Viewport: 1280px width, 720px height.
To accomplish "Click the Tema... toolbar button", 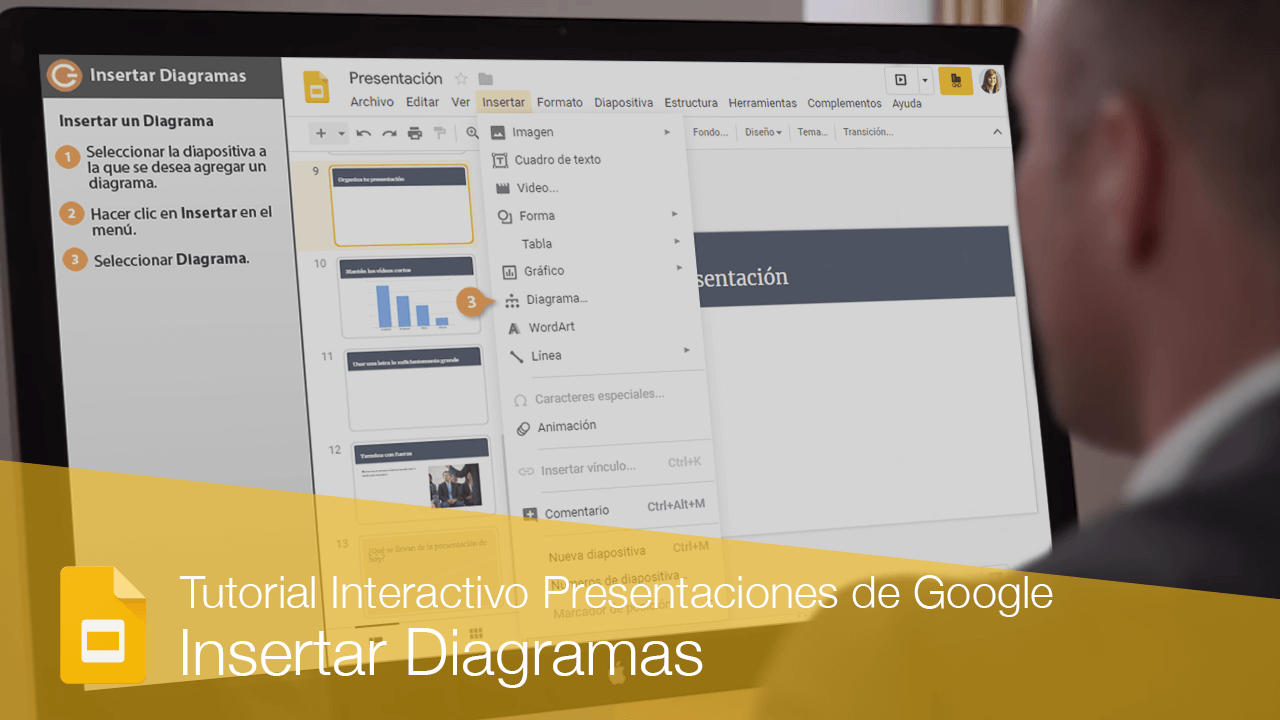I will click(x=812, y=132).
